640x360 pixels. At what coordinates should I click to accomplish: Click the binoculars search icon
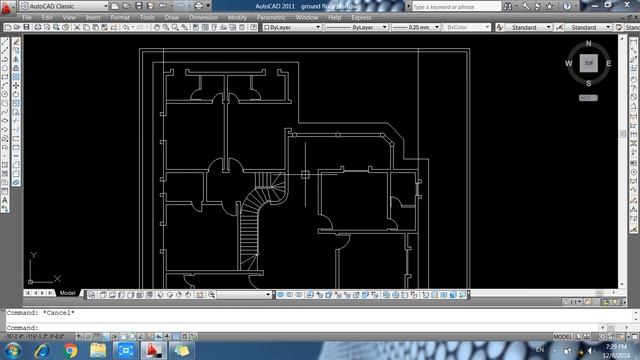coord(508,6)
